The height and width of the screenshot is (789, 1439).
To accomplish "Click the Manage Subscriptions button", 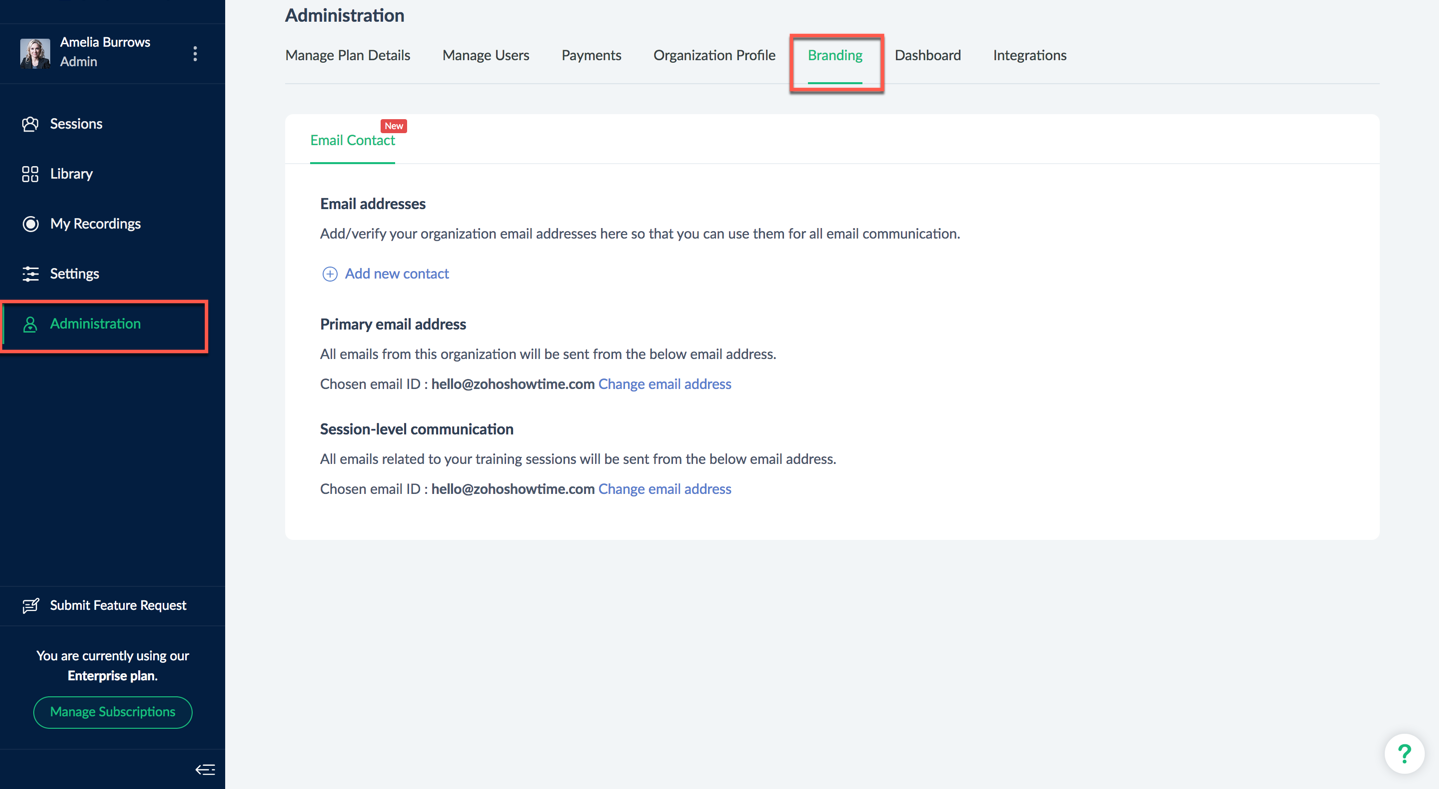I will click(x=113, y=712).
